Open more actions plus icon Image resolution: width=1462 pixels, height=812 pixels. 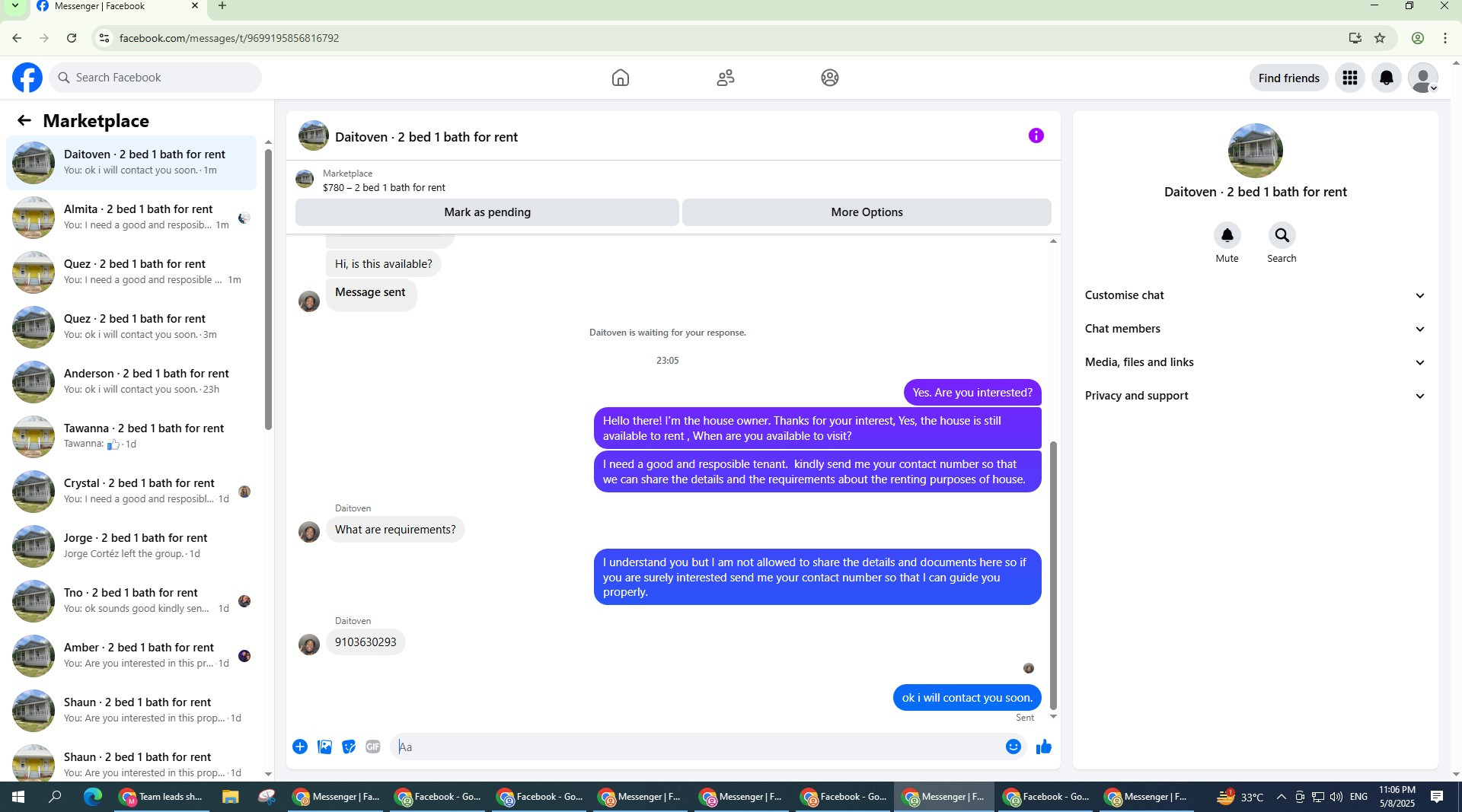pos(300,747)
